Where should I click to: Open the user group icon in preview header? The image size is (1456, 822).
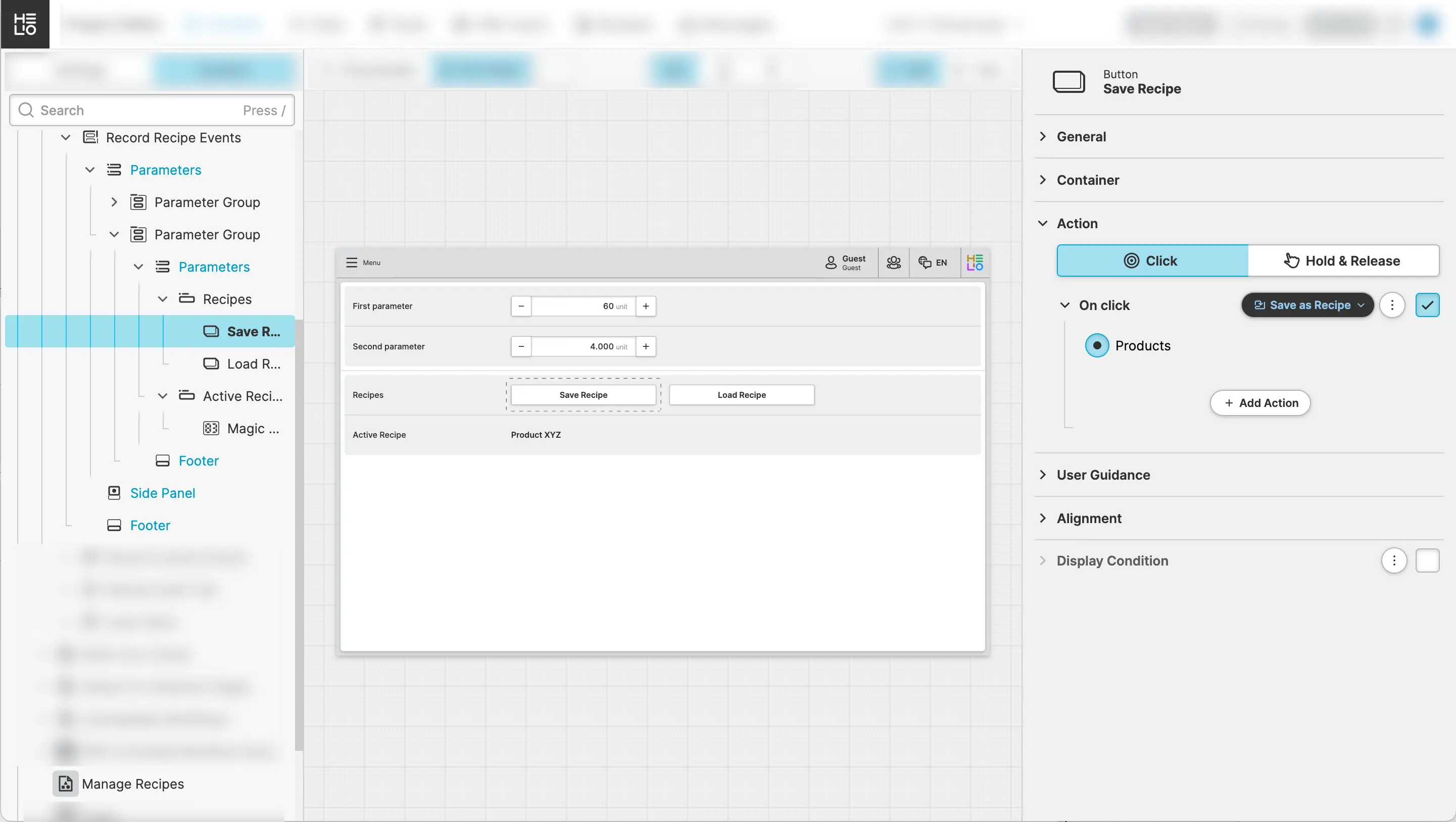point(894,263)
